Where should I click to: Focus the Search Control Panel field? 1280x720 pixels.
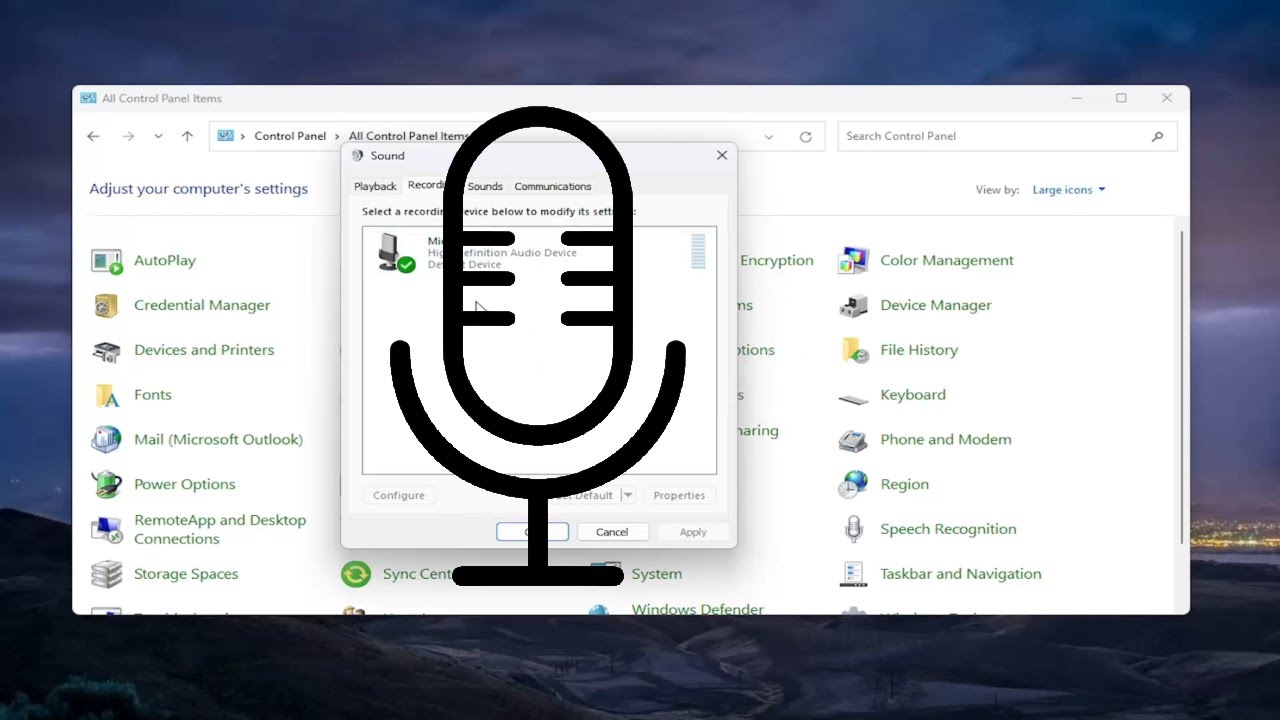[x=1007, y=137]
